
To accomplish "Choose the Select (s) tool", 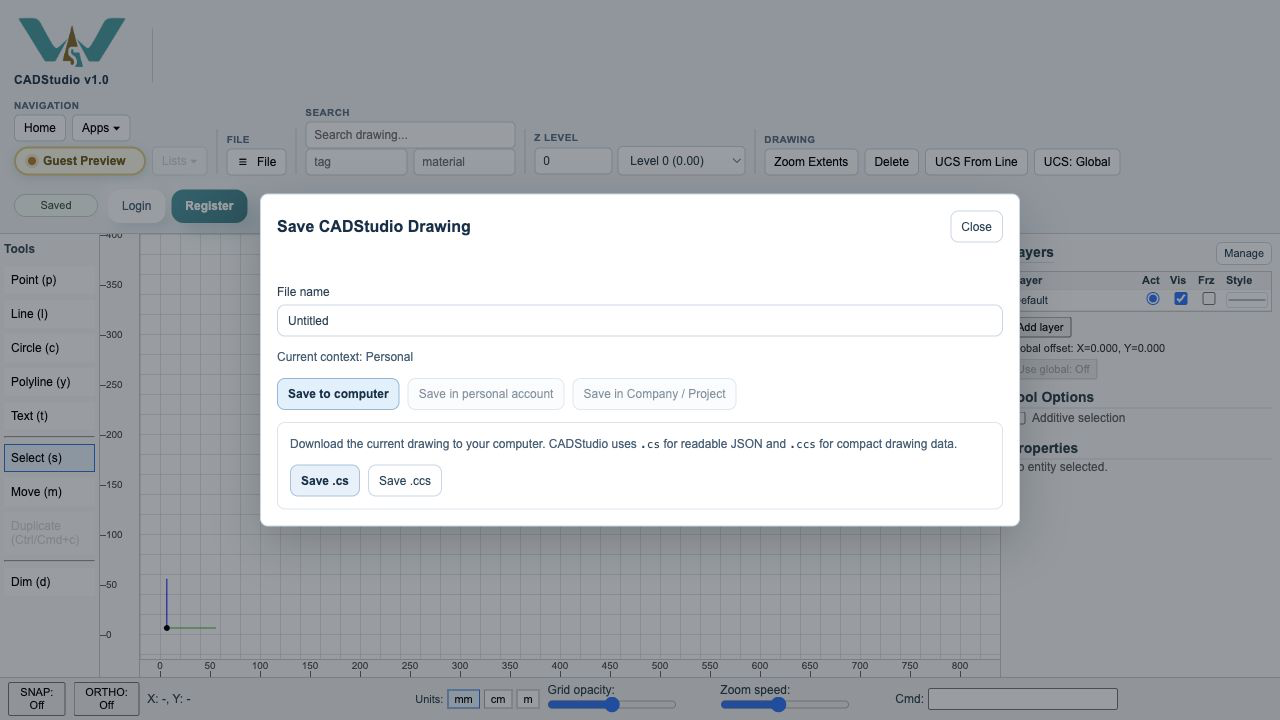I will point(49,458).
